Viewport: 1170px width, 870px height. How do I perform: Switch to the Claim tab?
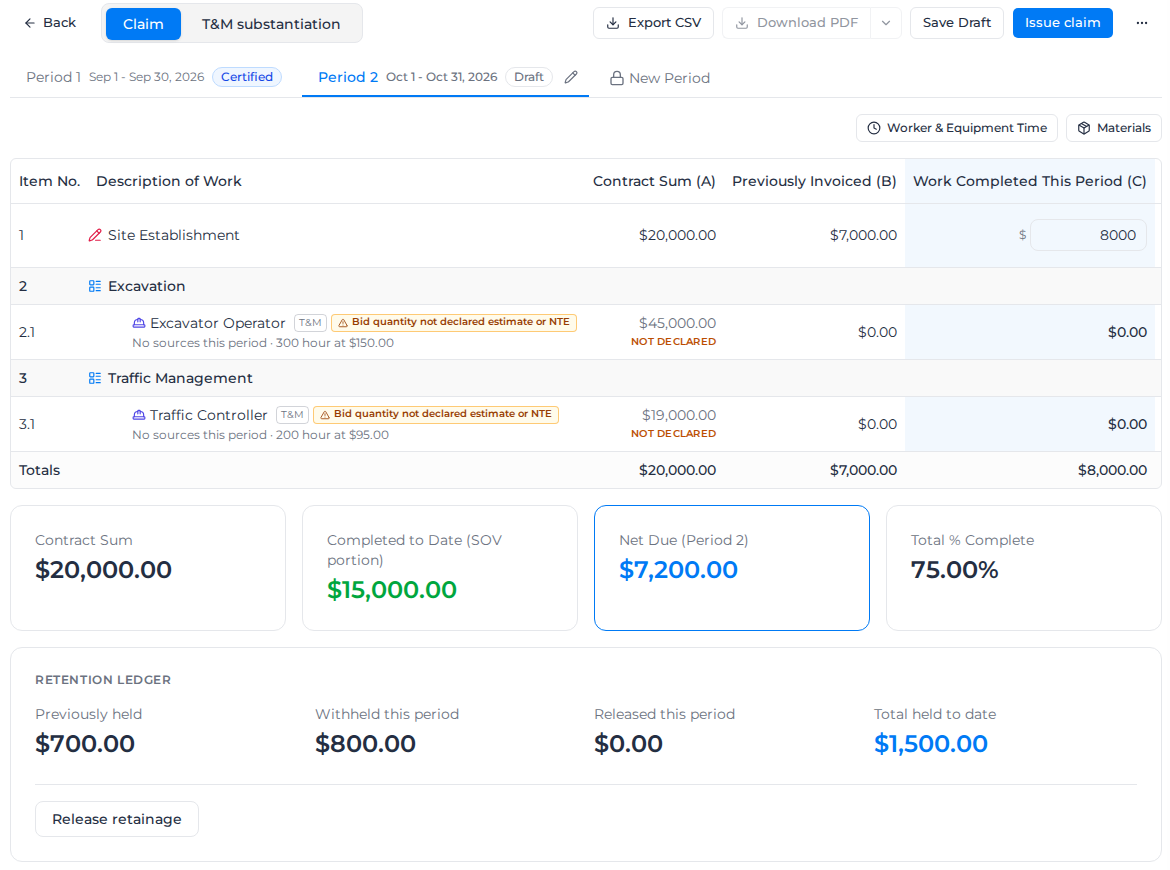pos(143,24)
